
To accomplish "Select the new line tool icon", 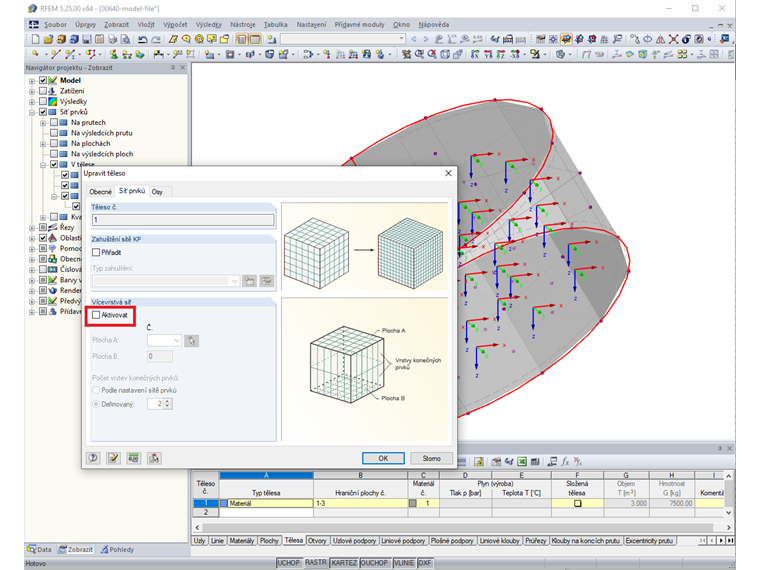I will tap(56, 54).
